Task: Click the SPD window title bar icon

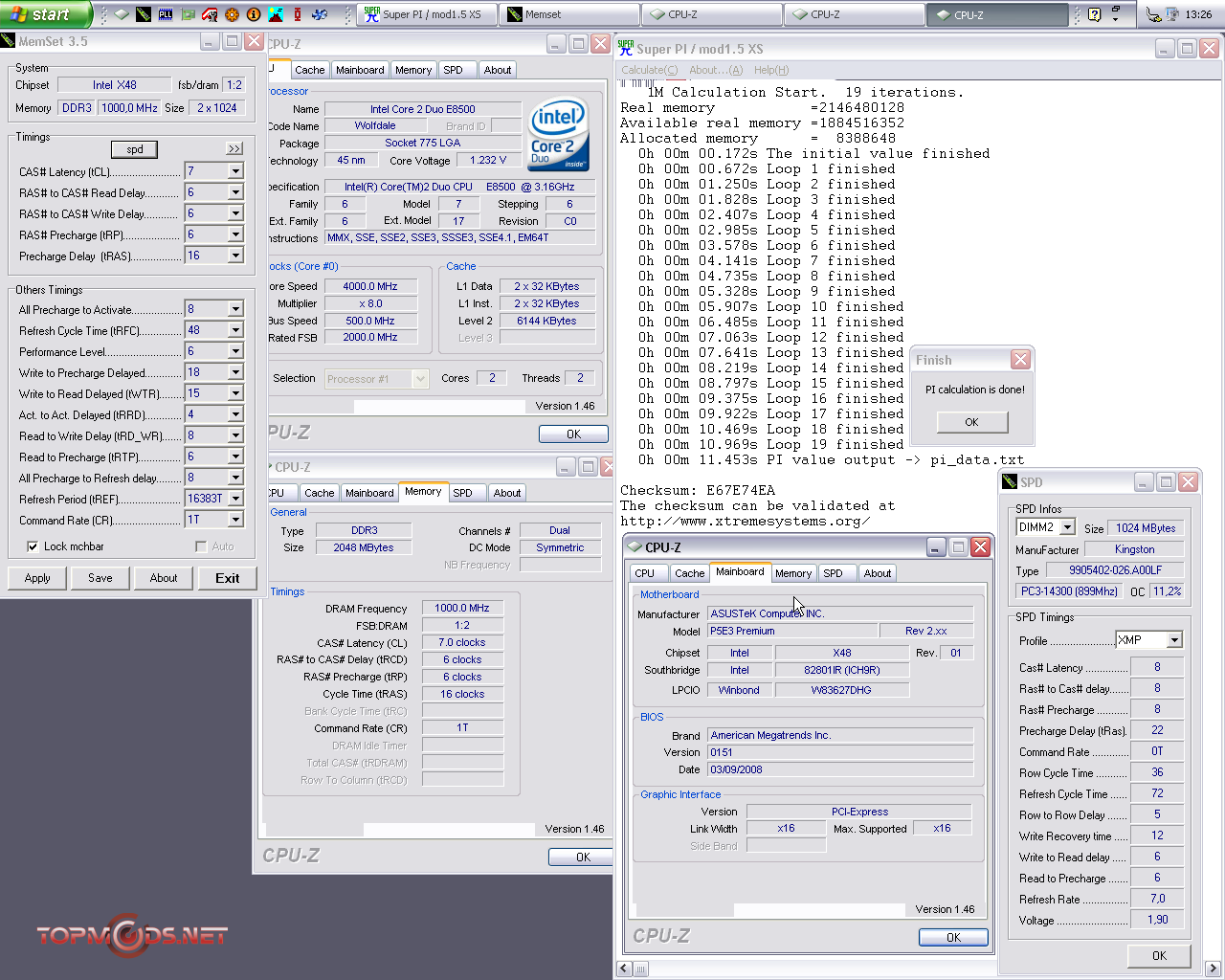Action: pyautogui.click(x=1009, y=481)
